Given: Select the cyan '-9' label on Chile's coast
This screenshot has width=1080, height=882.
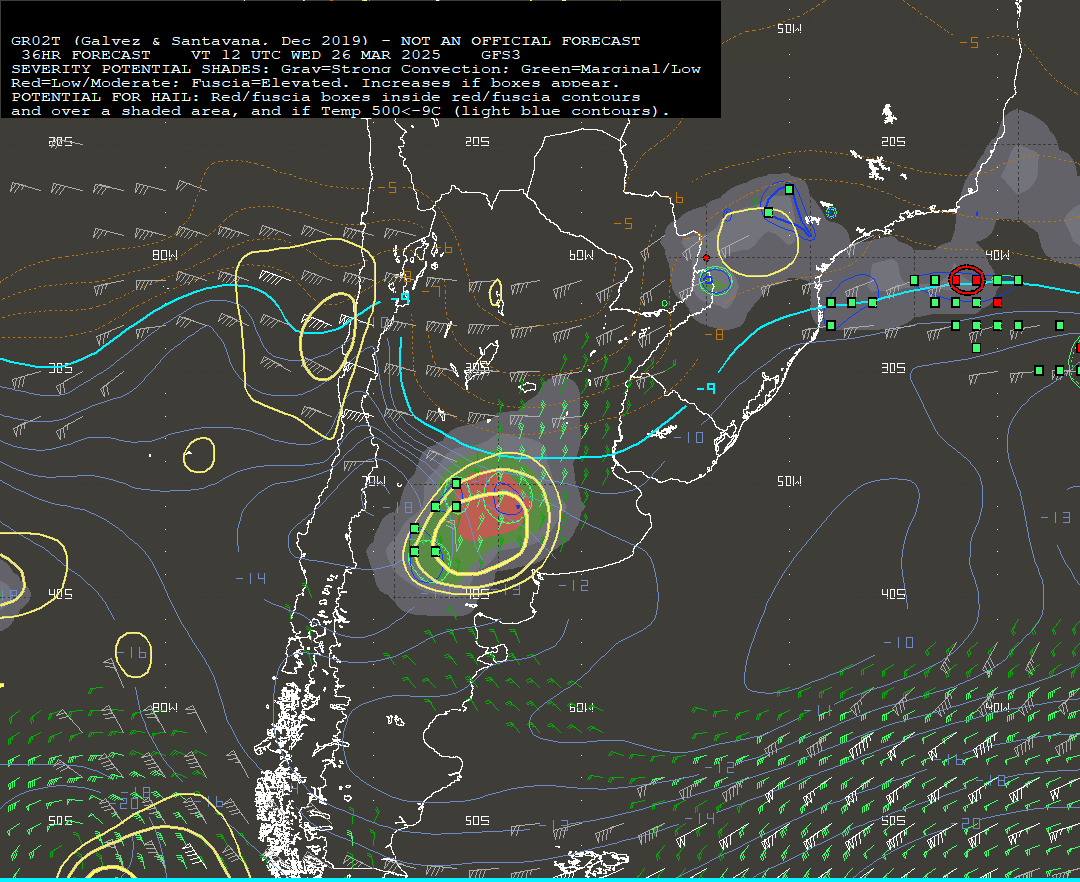Looking at the screenshot, I should point(400,297).
